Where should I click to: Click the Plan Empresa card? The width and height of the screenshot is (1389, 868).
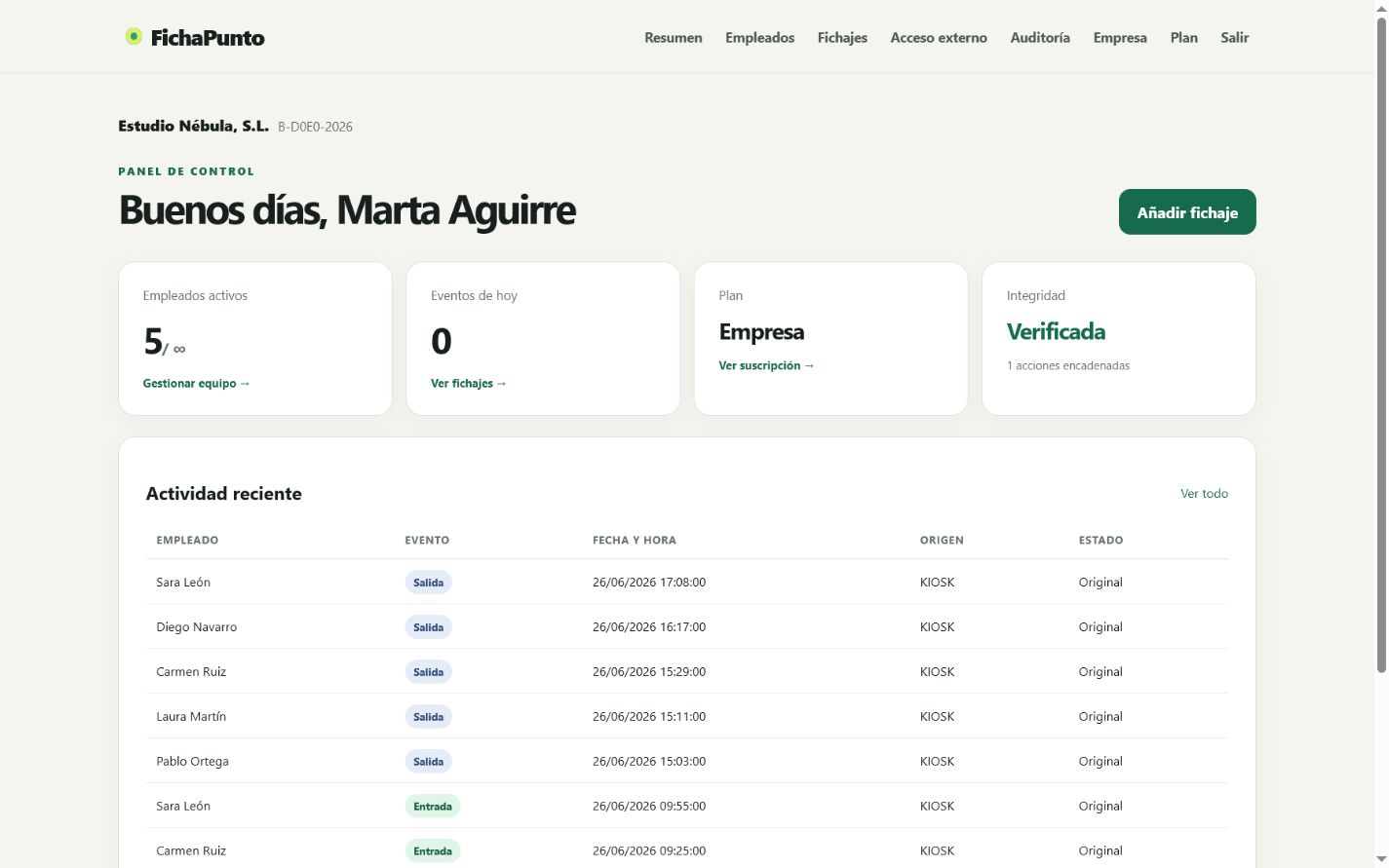tap(830, 339)
